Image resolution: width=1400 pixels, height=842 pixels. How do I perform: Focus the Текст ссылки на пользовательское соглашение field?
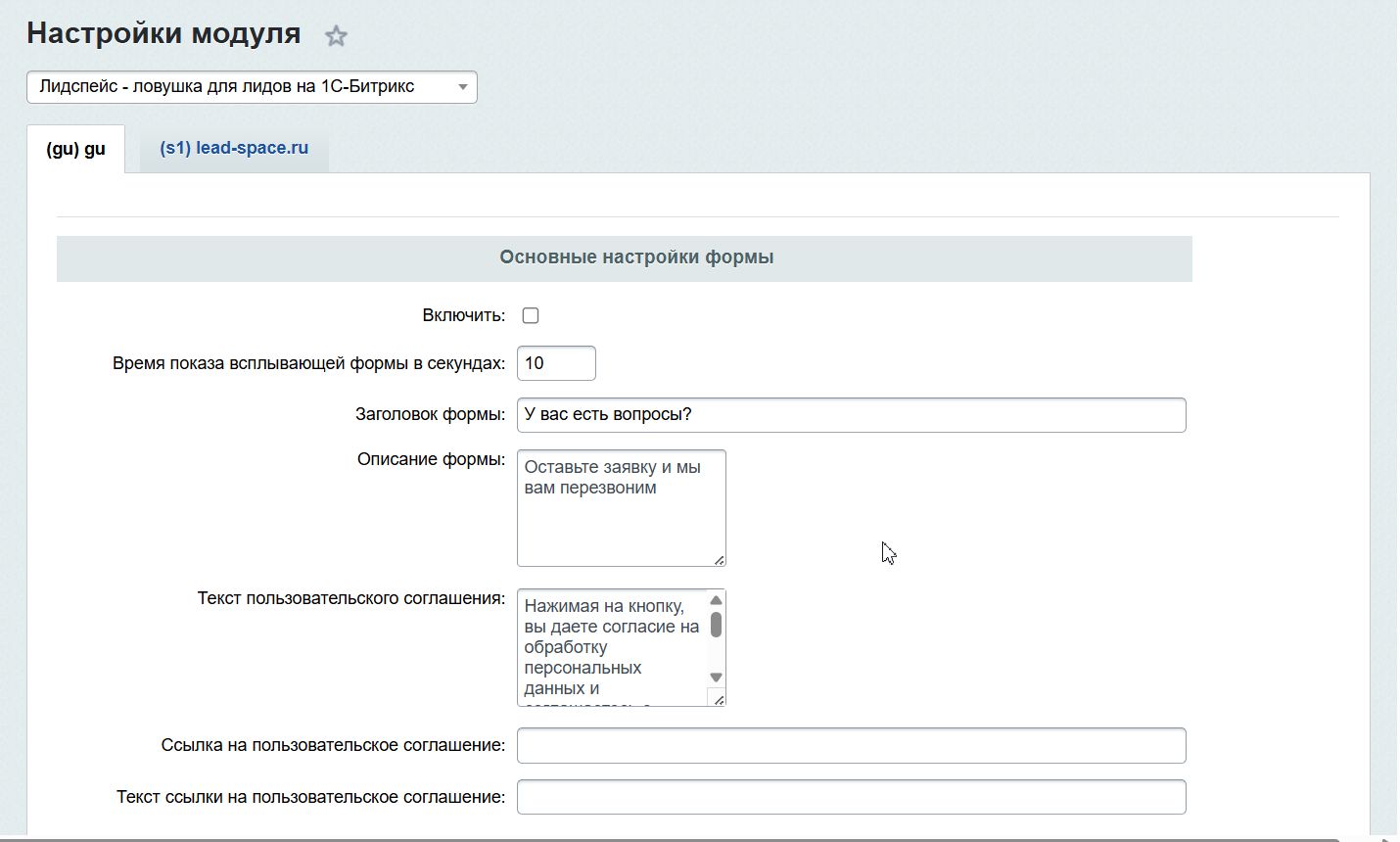tap(850, 797)
